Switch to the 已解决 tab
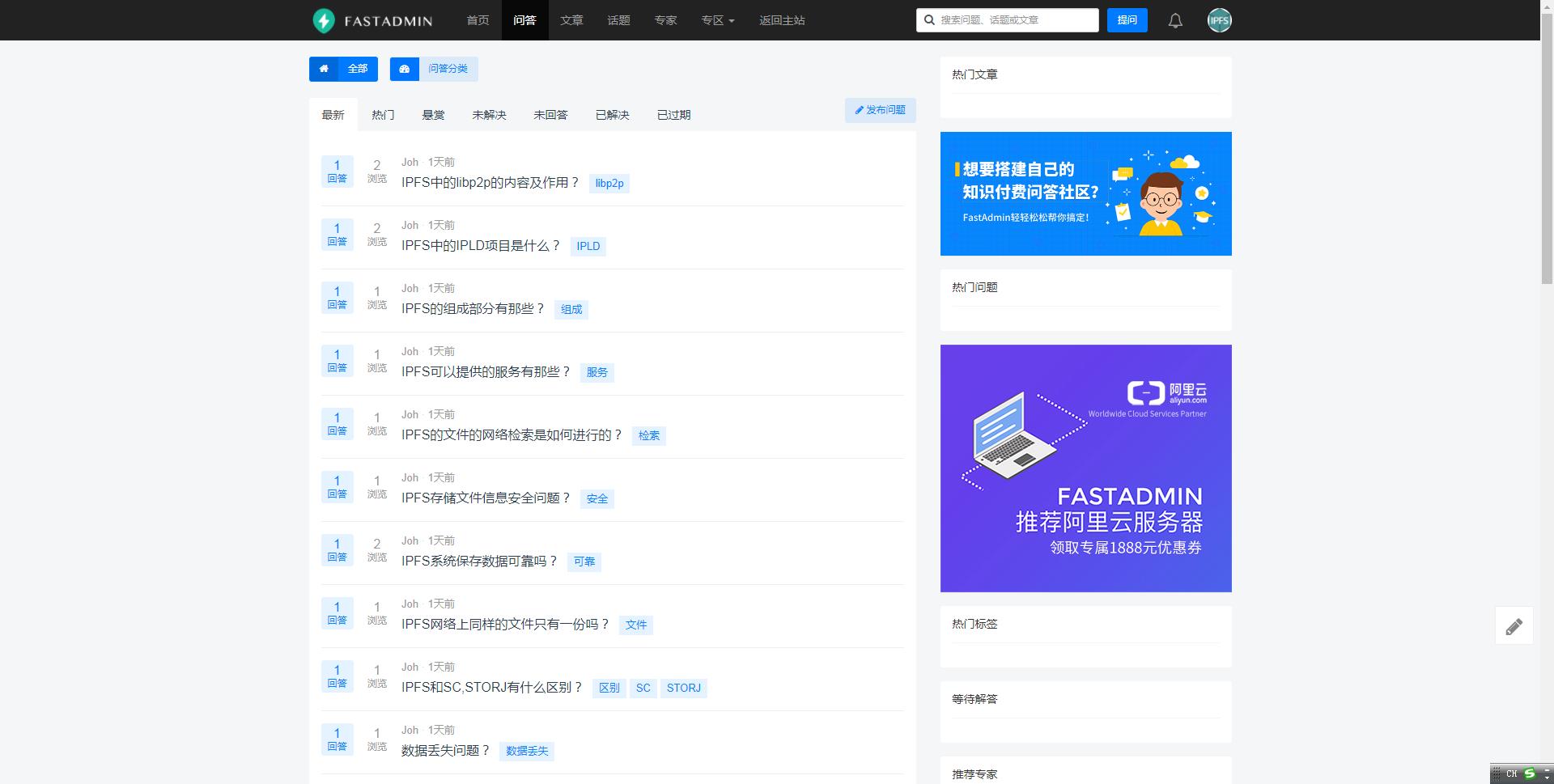The width and height of the screenshot is (1554, 784). click(612, 115)
